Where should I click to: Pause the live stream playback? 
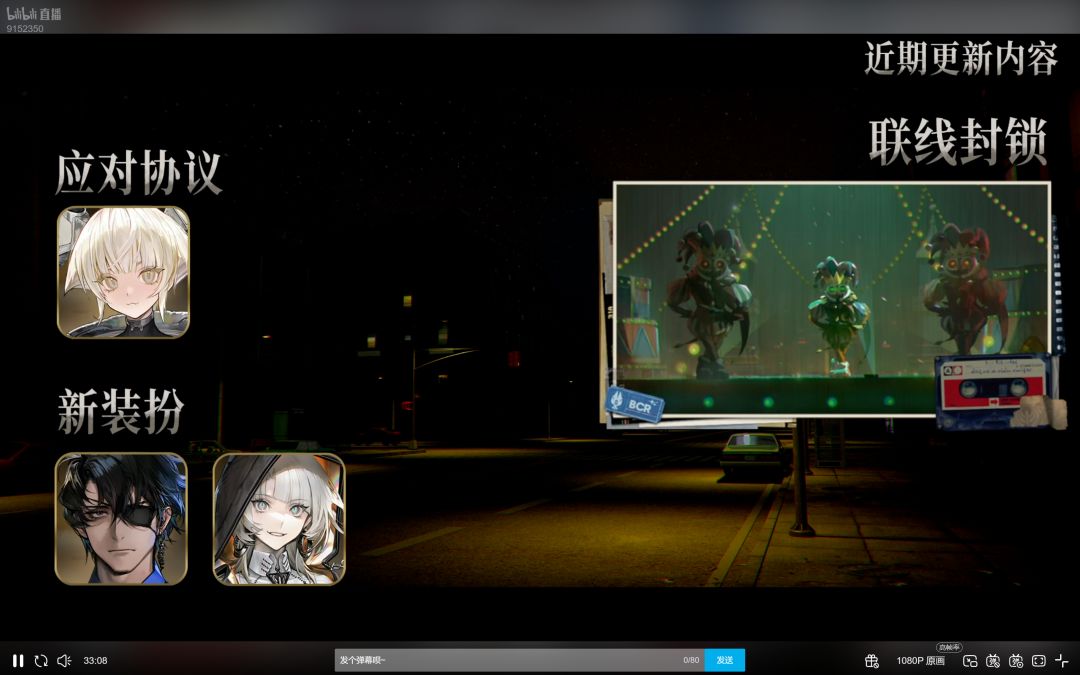click(x=19, y=661)
